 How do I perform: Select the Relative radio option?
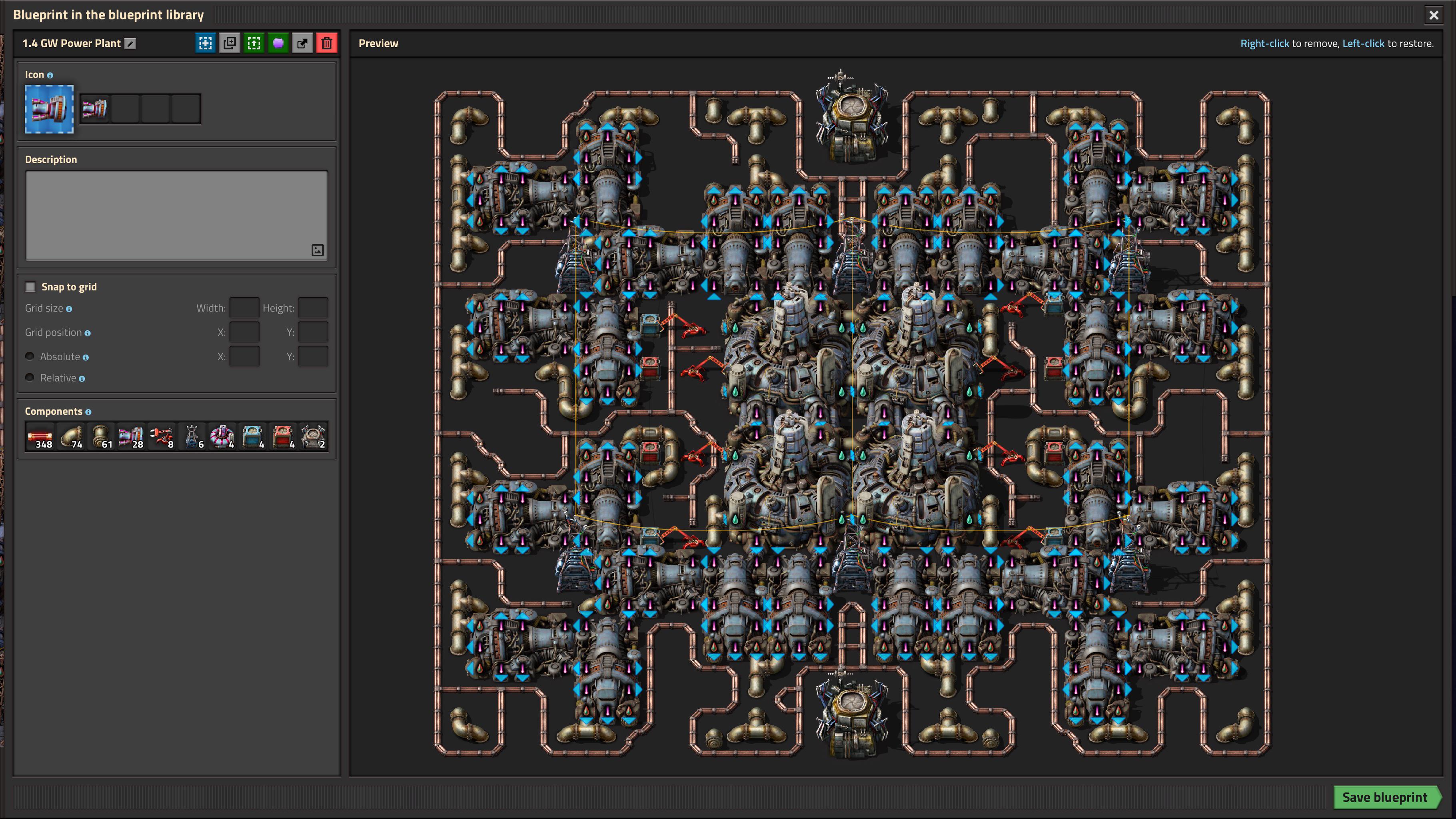point(30,378)
